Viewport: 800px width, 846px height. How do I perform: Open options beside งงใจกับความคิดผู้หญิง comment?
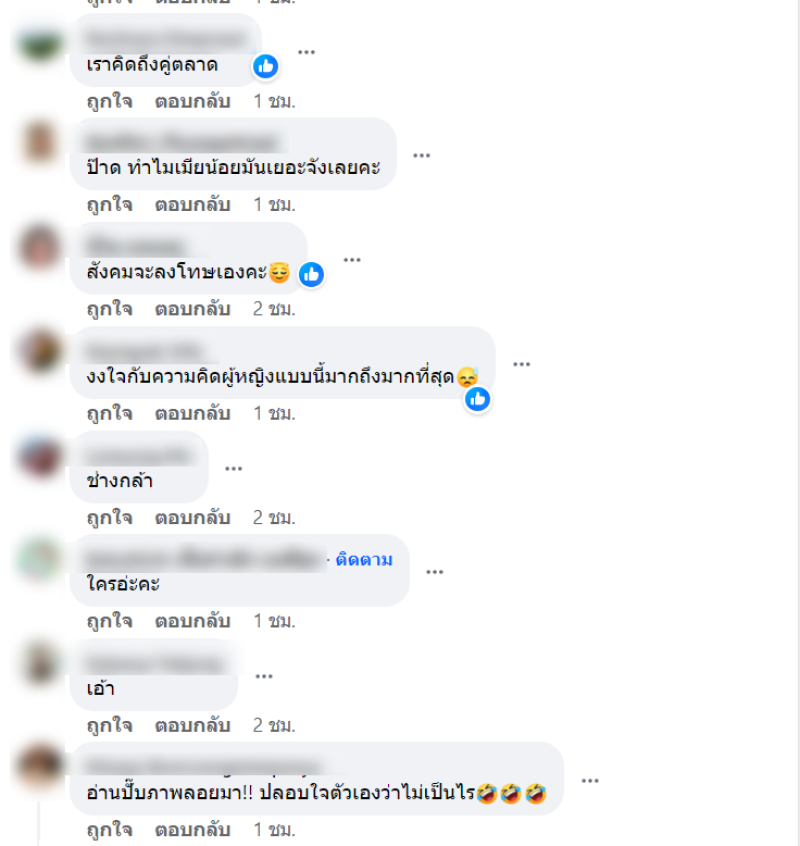coord(522,364)
